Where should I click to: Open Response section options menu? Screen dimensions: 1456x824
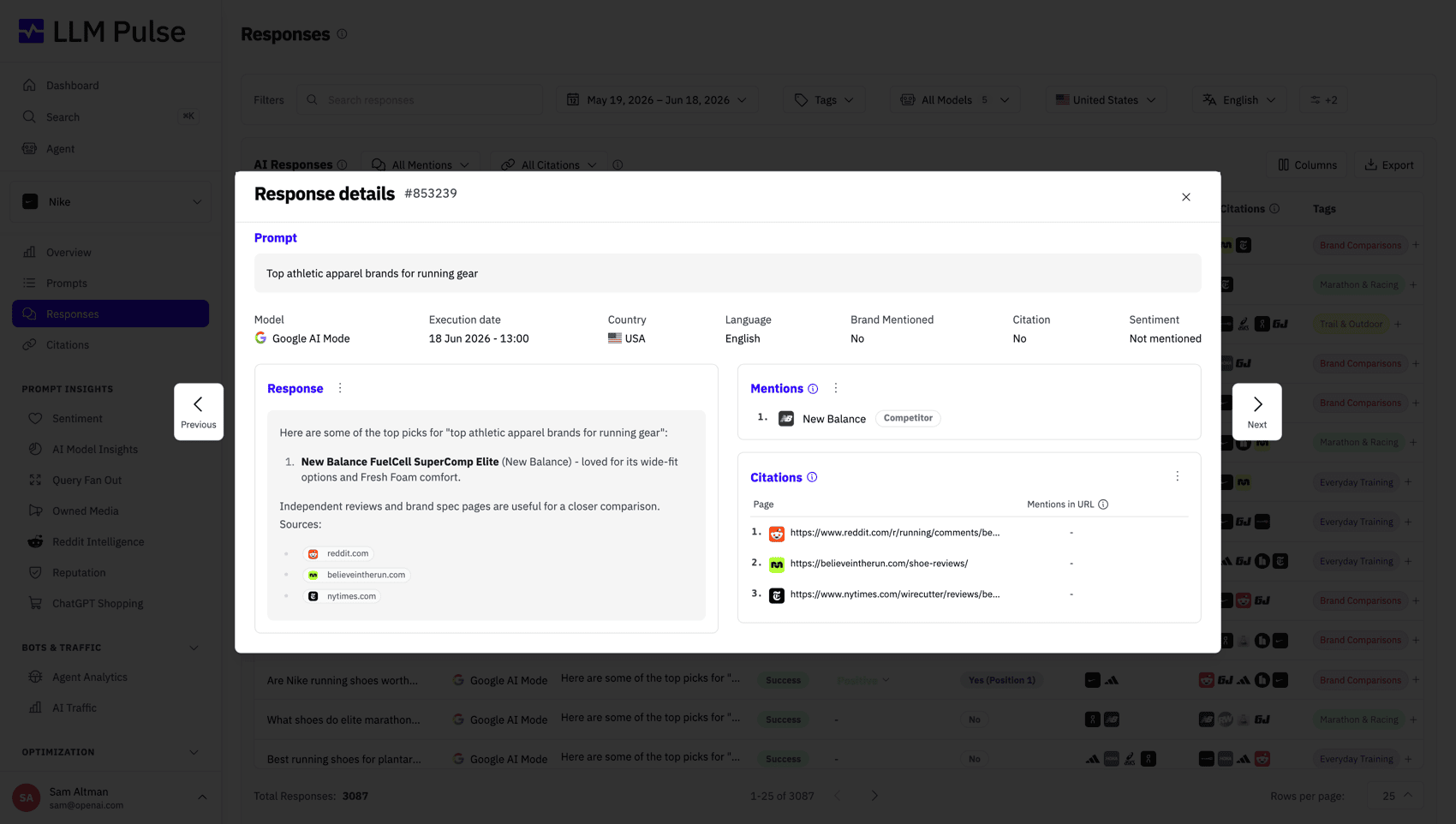pos(340,388)
